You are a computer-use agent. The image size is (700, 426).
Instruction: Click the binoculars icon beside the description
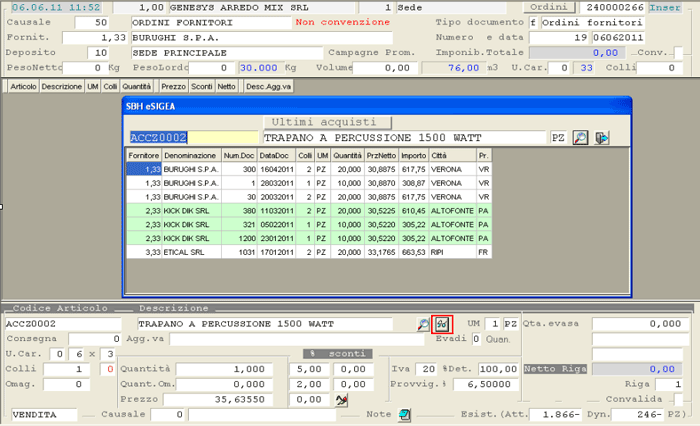pos(443,325)
